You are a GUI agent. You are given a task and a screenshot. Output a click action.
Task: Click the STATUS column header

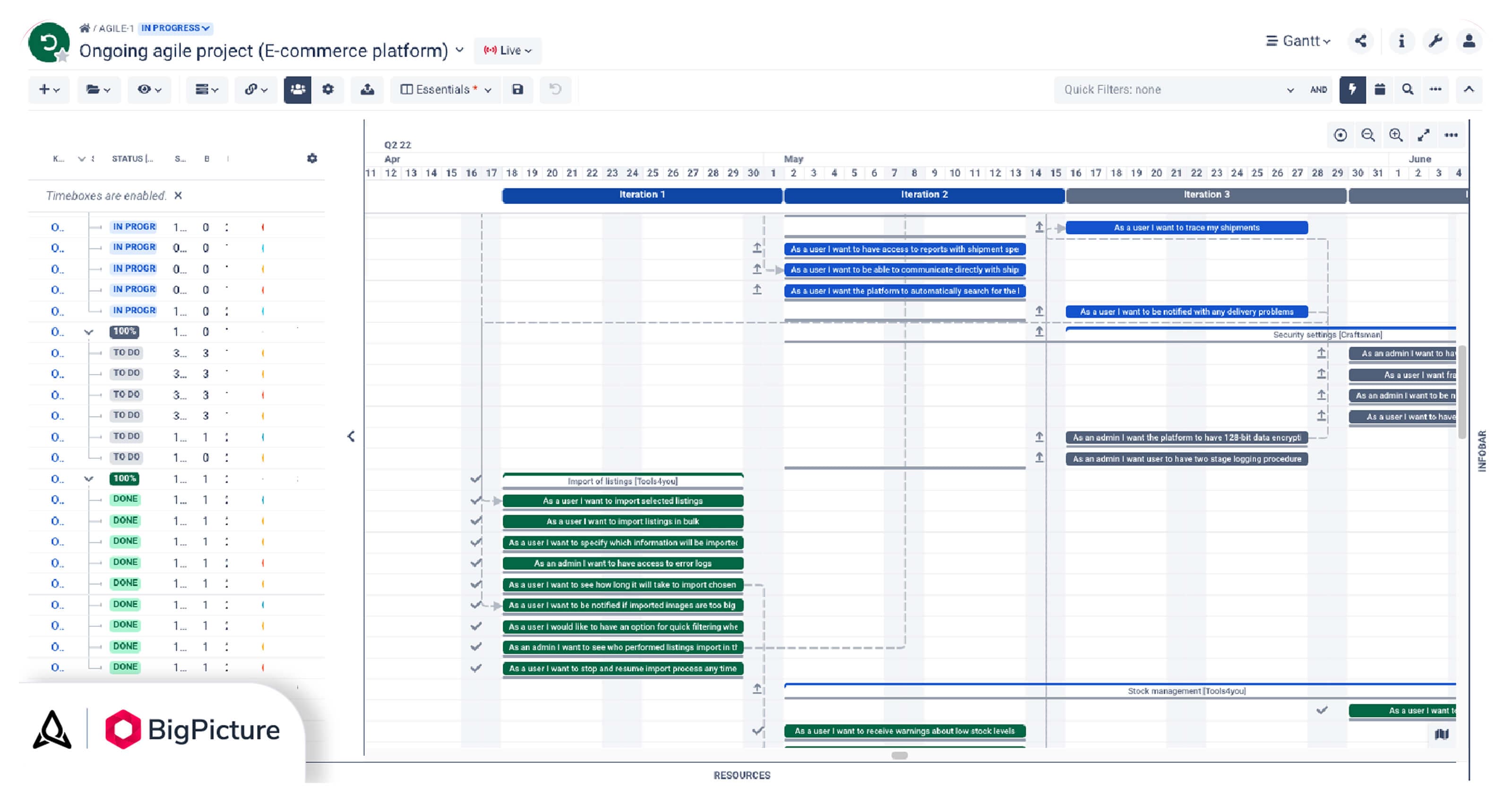[132, 158]
